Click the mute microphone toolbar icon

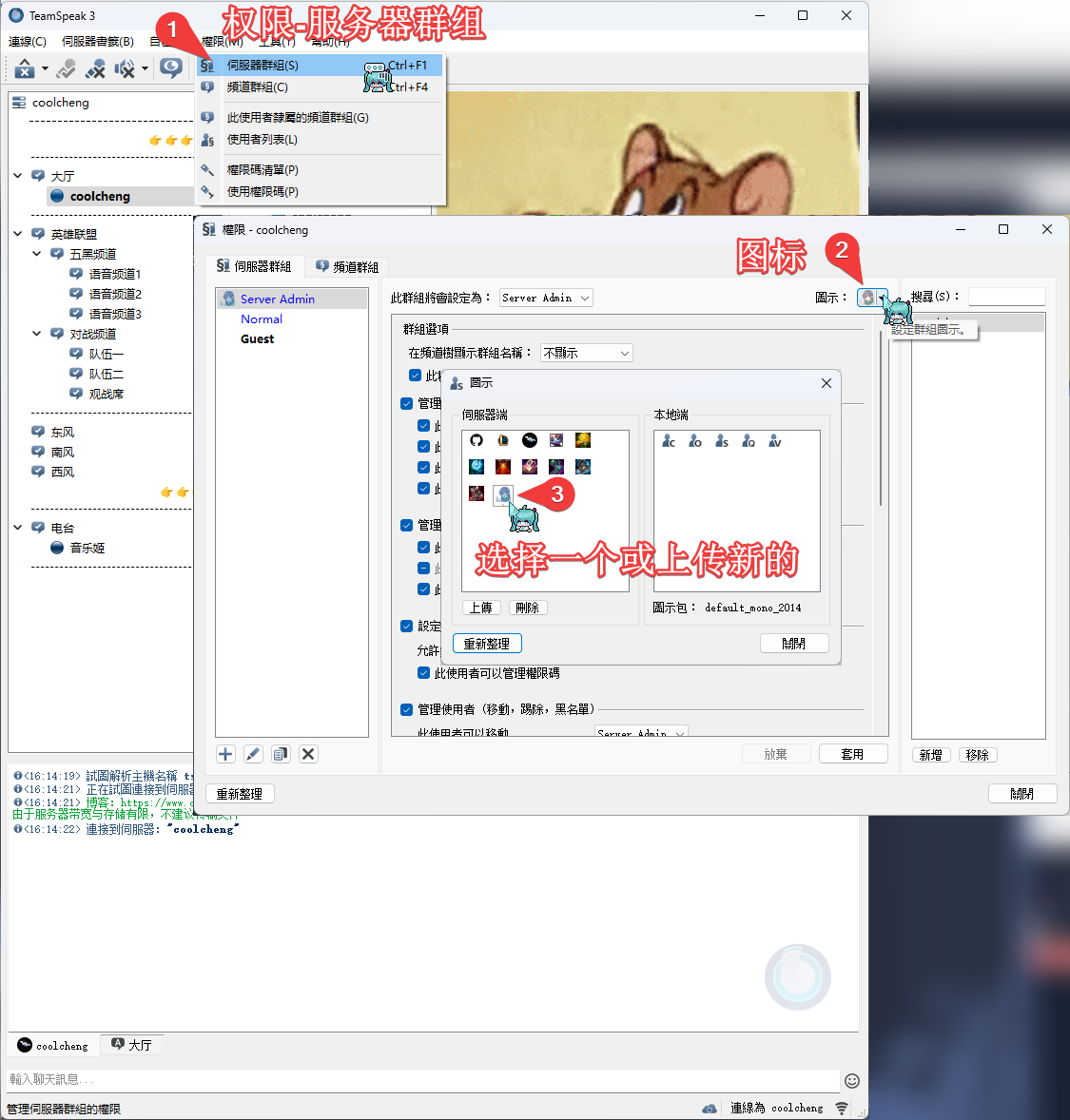click(95, 68)
